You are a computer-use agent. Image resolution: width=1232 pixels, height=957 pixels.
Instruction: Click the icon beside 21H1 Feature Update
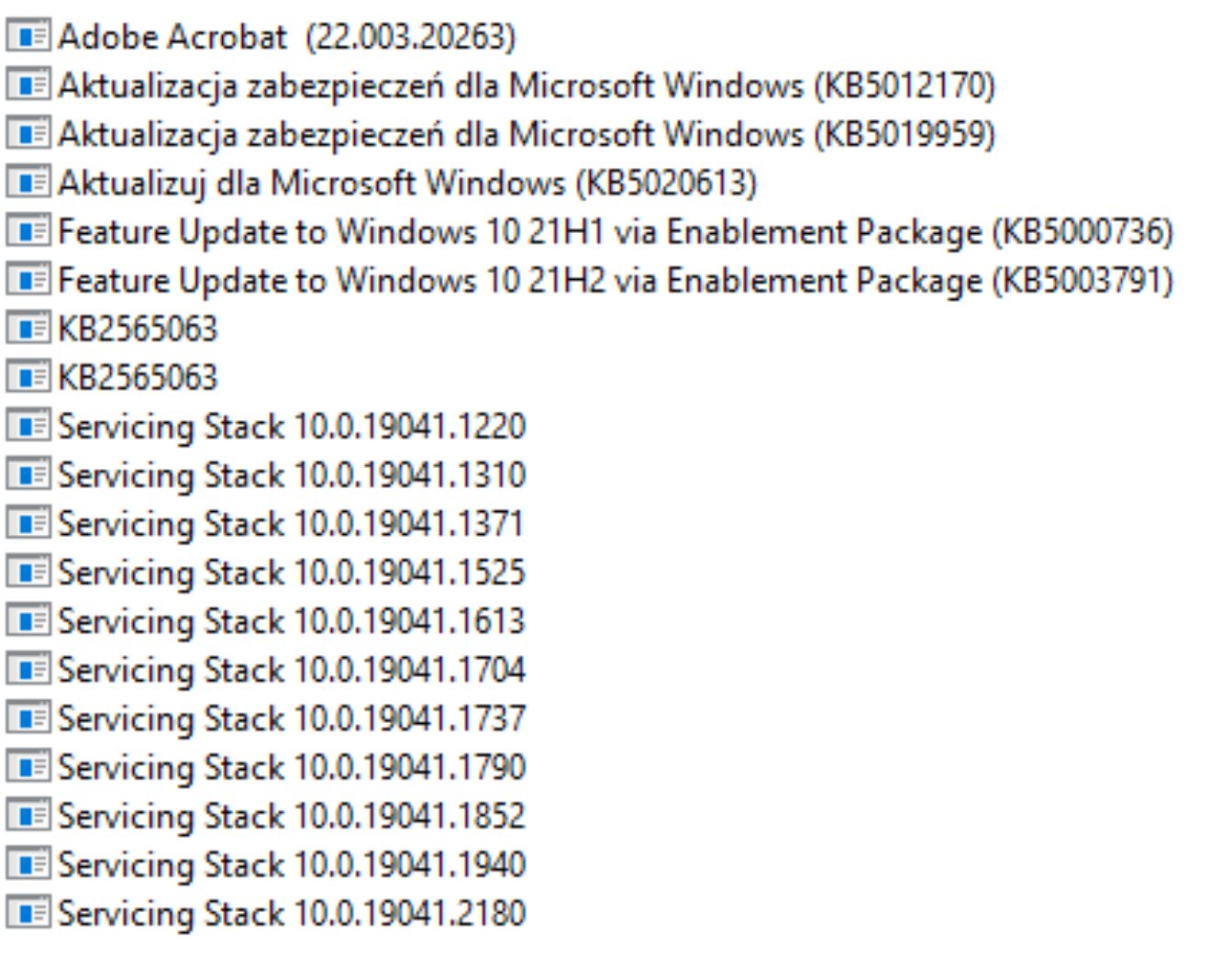[28, 231]
